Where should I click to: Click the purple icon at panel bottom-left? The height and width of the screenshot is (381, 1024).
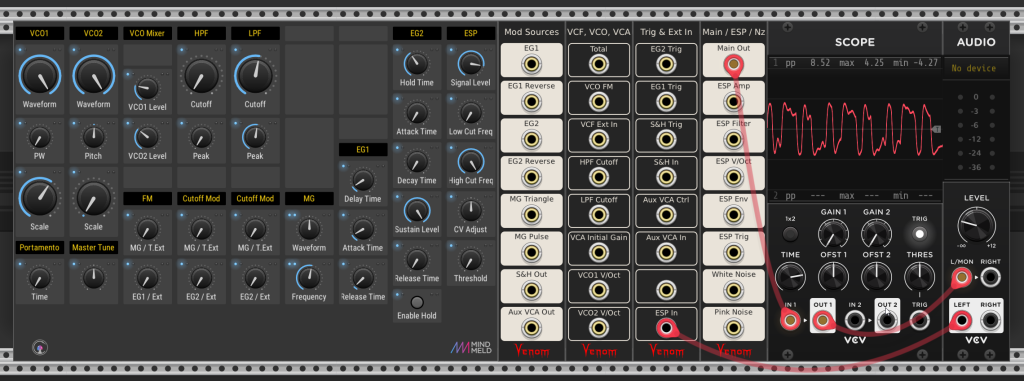[x=40, y=348]
